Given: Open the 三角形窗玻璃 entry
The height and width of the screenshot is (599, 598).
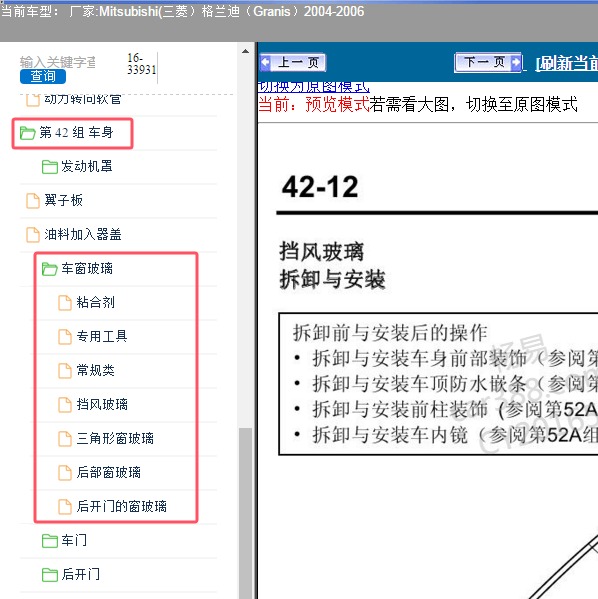Looking at the screenshot, I should (115, 439).
